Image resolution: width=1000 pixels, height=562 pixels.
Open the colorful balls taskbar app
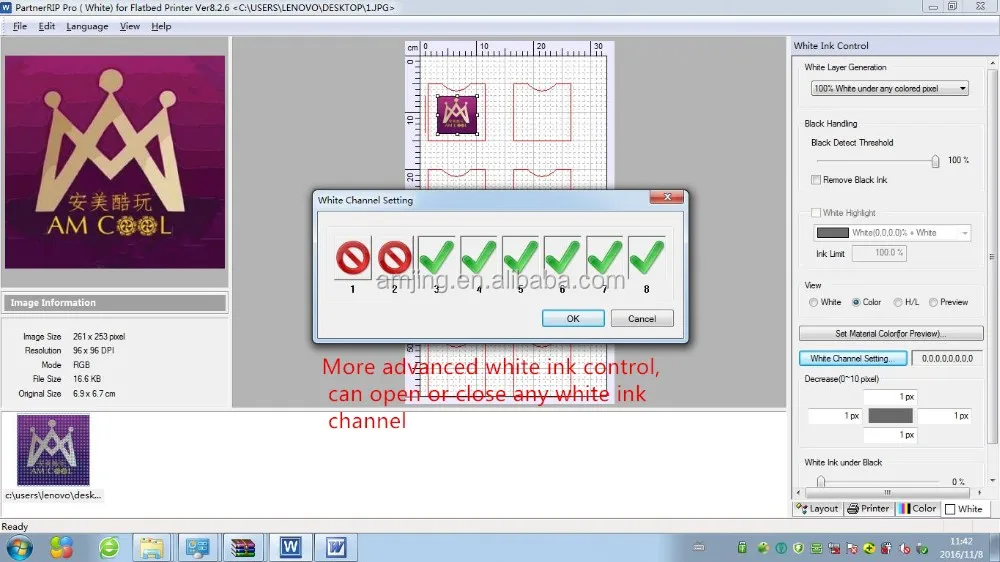click(x=61, y=547)
